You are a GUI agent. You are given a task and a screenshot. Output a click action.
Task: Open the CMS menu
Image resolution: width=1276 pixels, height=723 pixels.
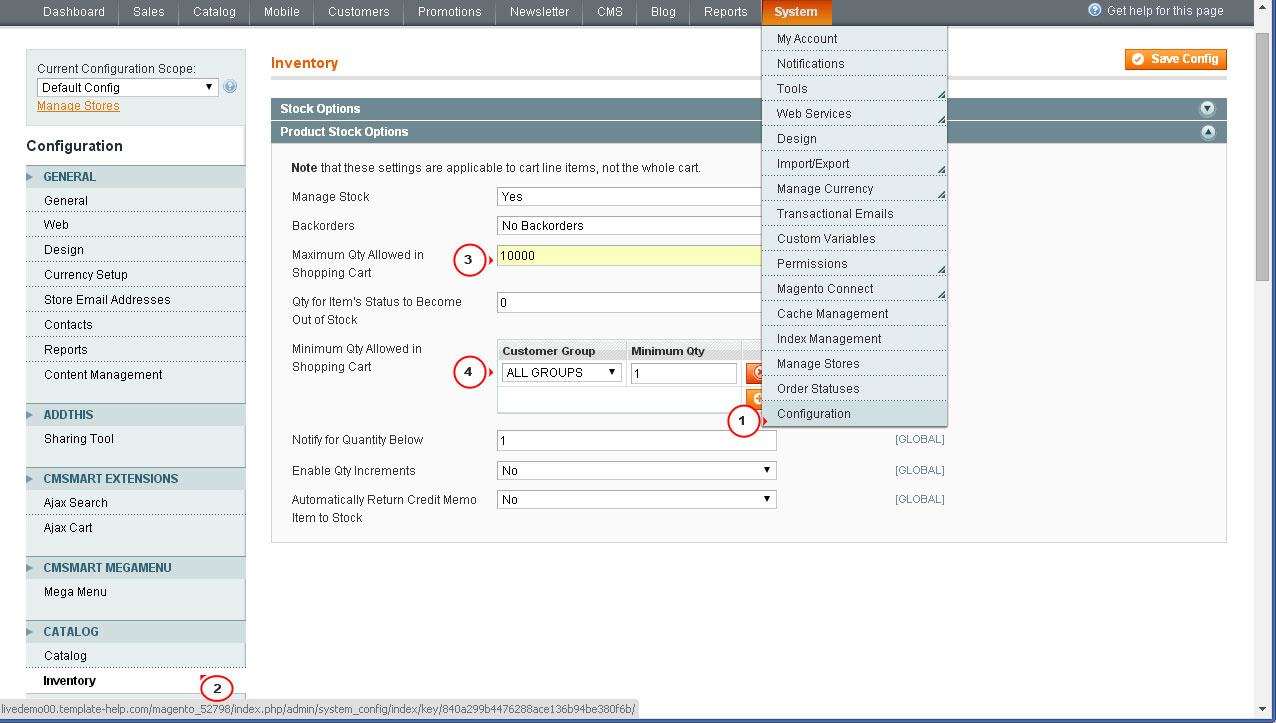pos(610,12)
